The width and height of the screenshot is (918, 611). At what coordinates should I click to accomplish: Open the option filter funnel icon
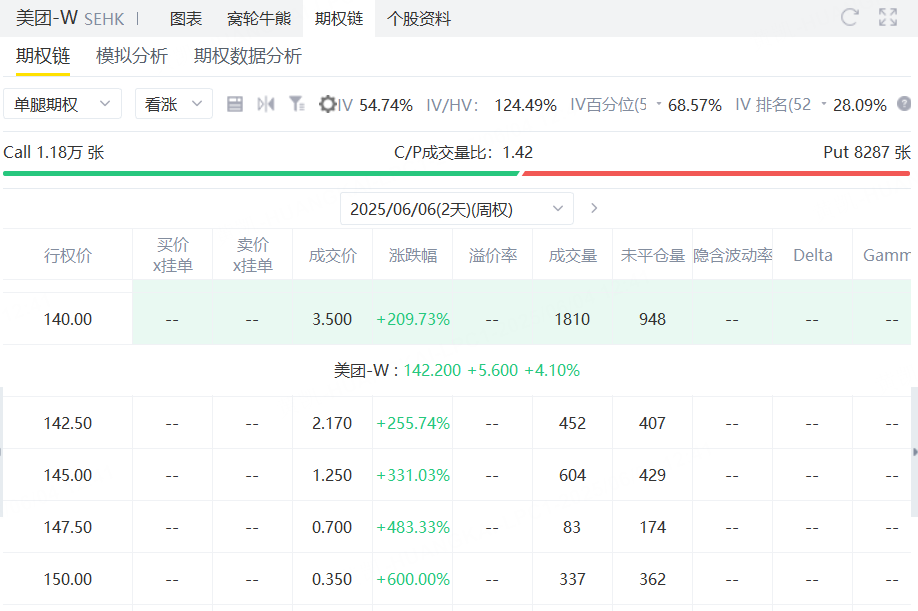(x=297, y=105)
